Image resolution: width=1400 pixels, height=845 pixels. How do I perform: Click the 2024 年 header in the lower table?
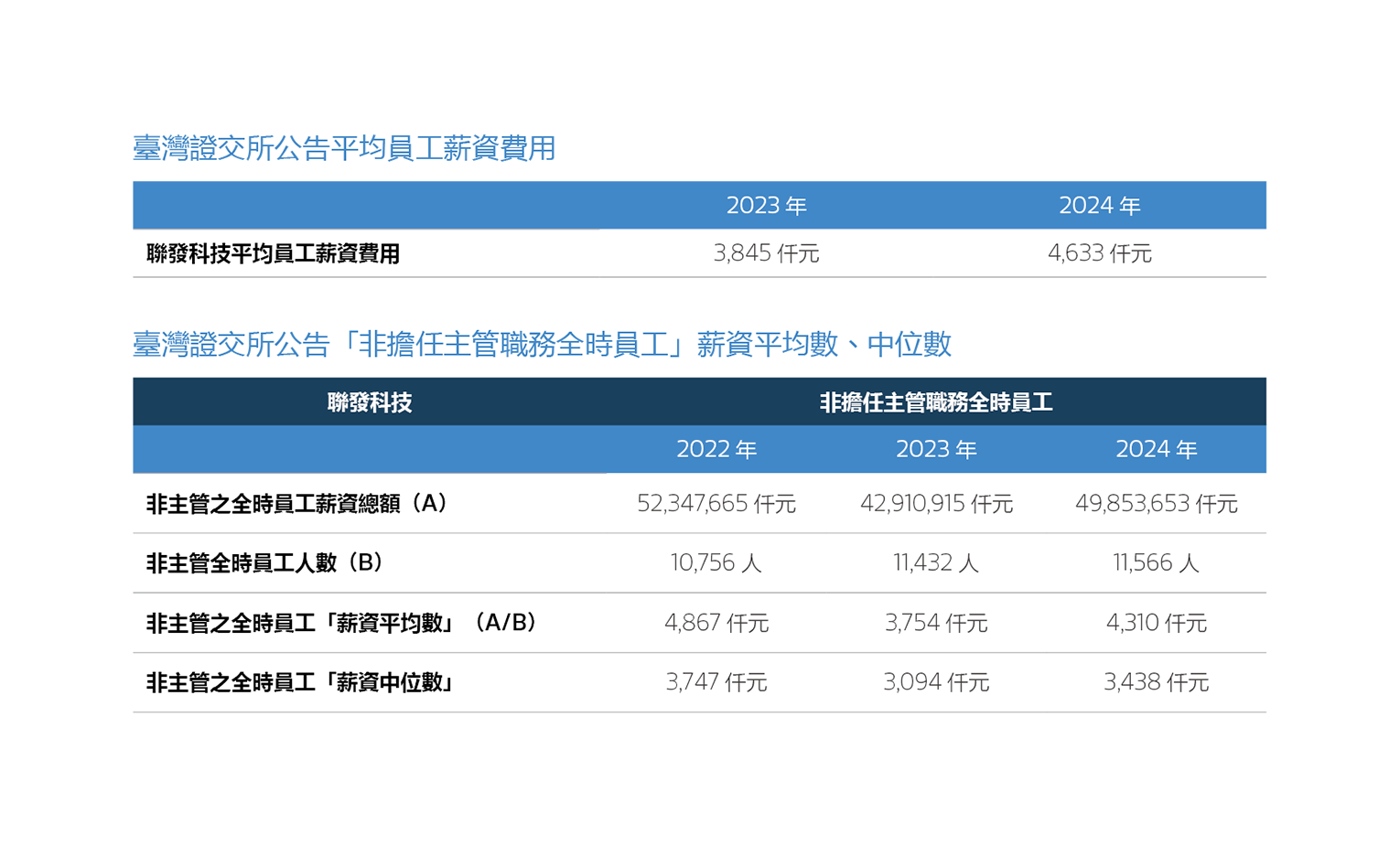point(1156,450)
